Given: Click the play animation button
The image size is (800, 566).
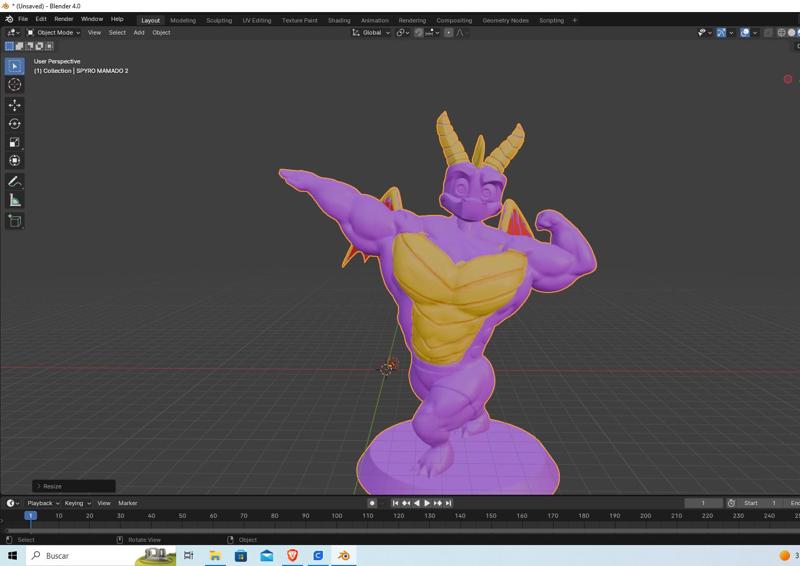Looking at the screenshot, I should coord(427,503).
